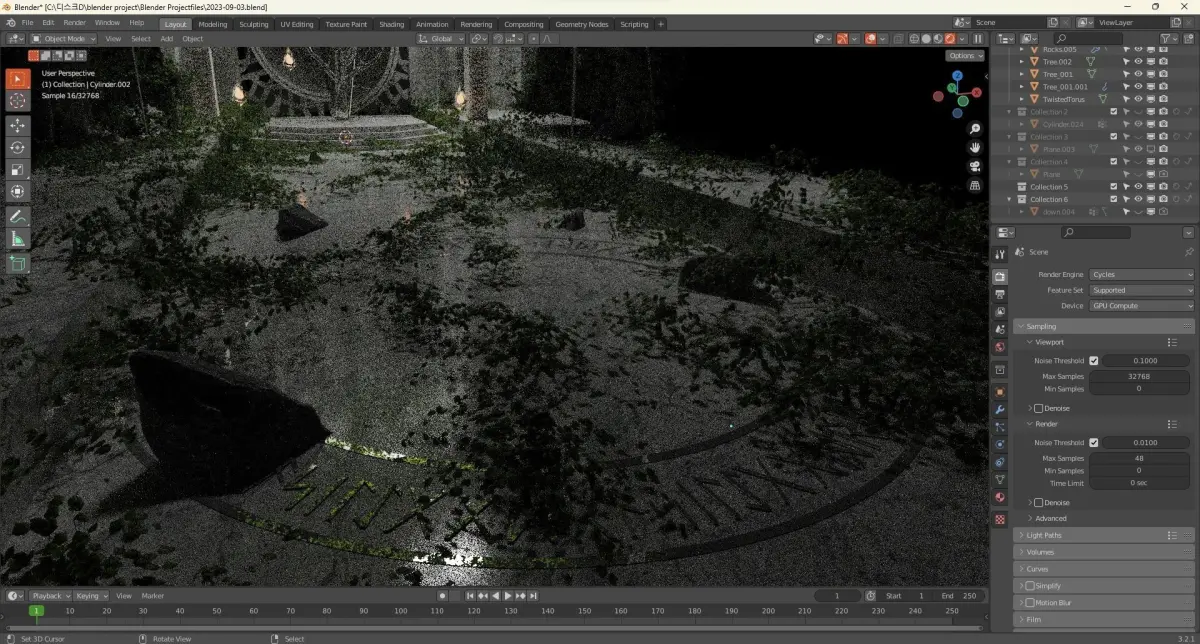Select the Select Box tool
This screenshot has width=1200, height=644.
pos(18,79)
